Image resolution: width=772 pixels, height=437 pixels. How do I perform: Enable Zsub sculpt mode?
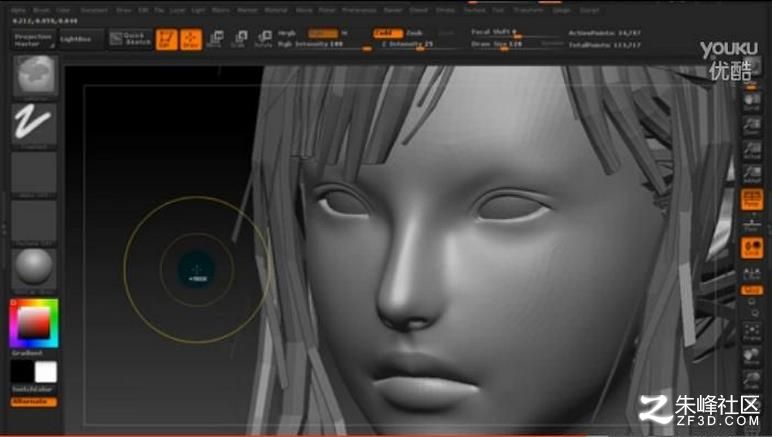click(x=415, y=33)
